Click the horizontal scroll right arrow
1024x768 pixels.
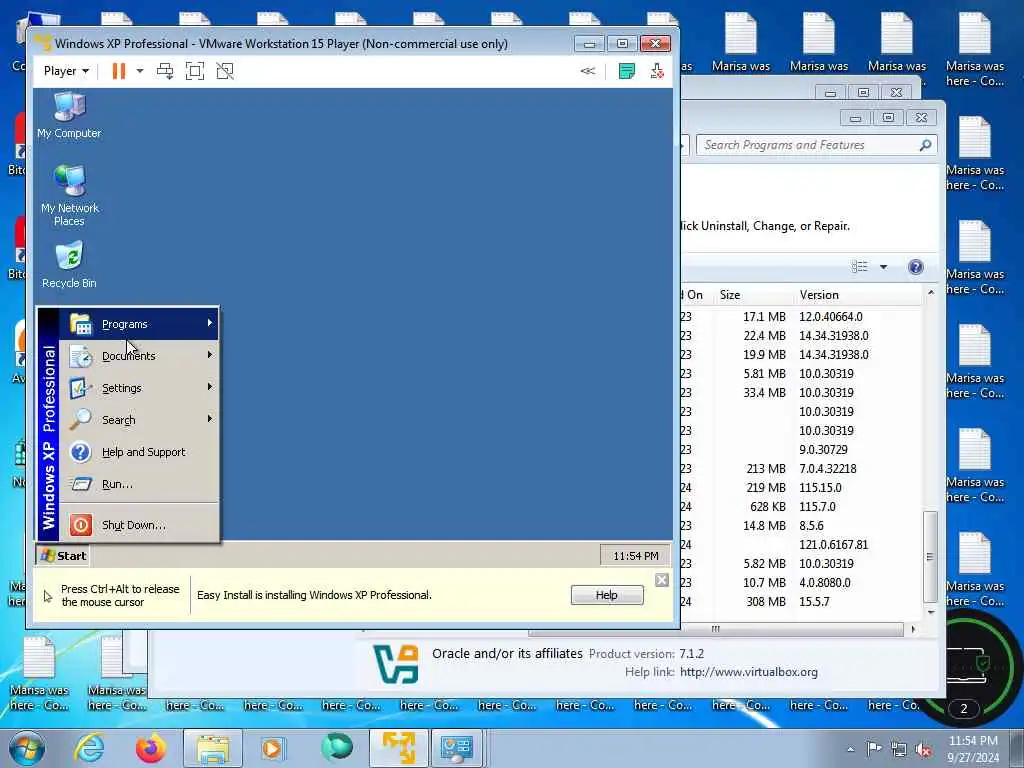click(x=913, y=629)
